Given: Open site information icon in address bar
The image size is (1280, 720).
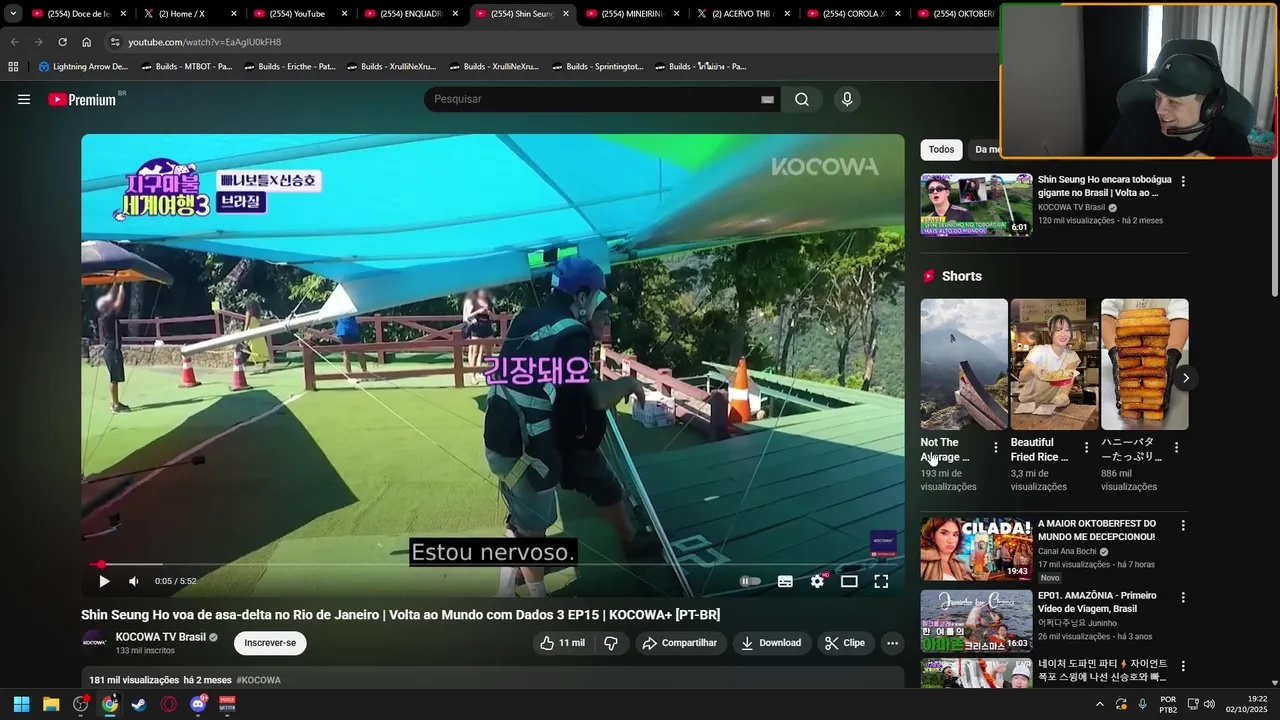Looking at the screenshot, I should [x=115, y=42].
